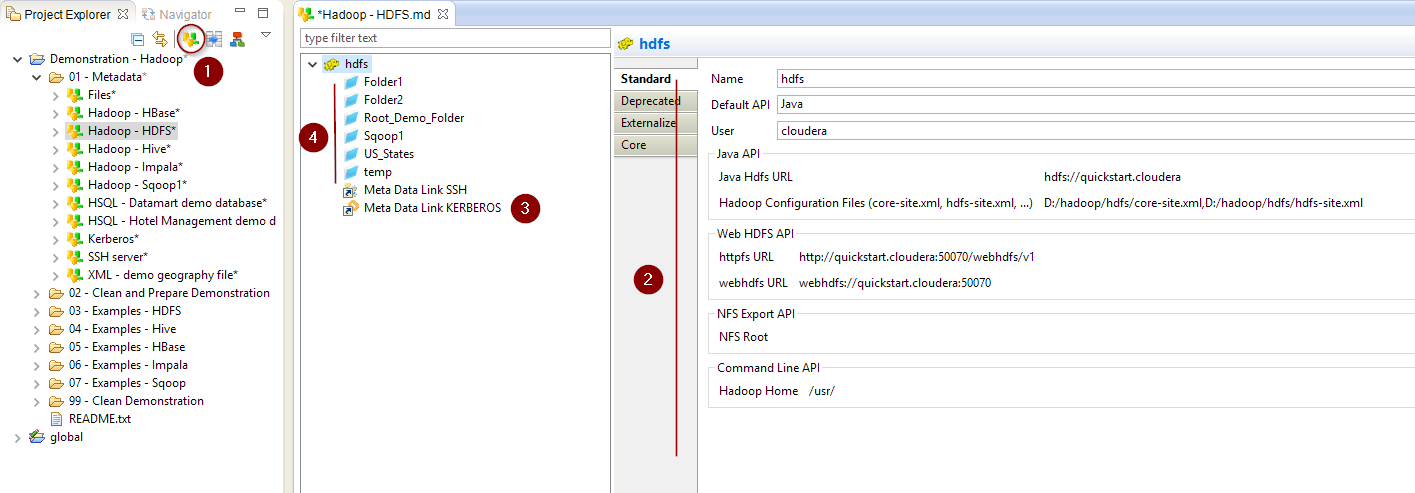Maximize the Project Explorer panel

[263, 13]
